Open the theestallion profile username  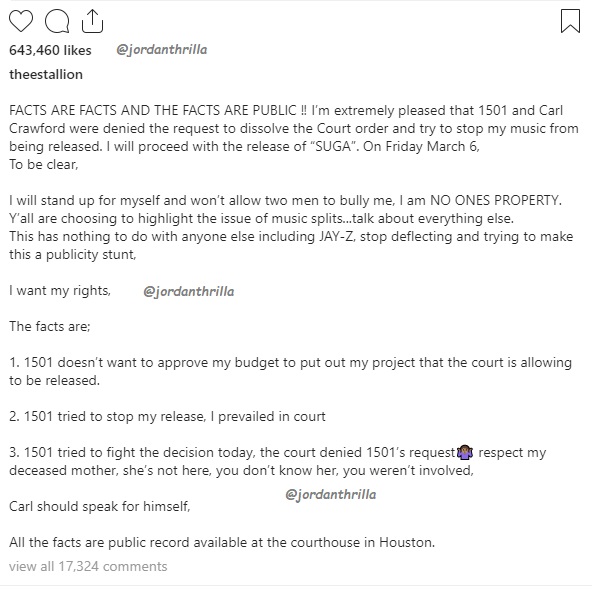pyautogui.click(x=46, y=74)
